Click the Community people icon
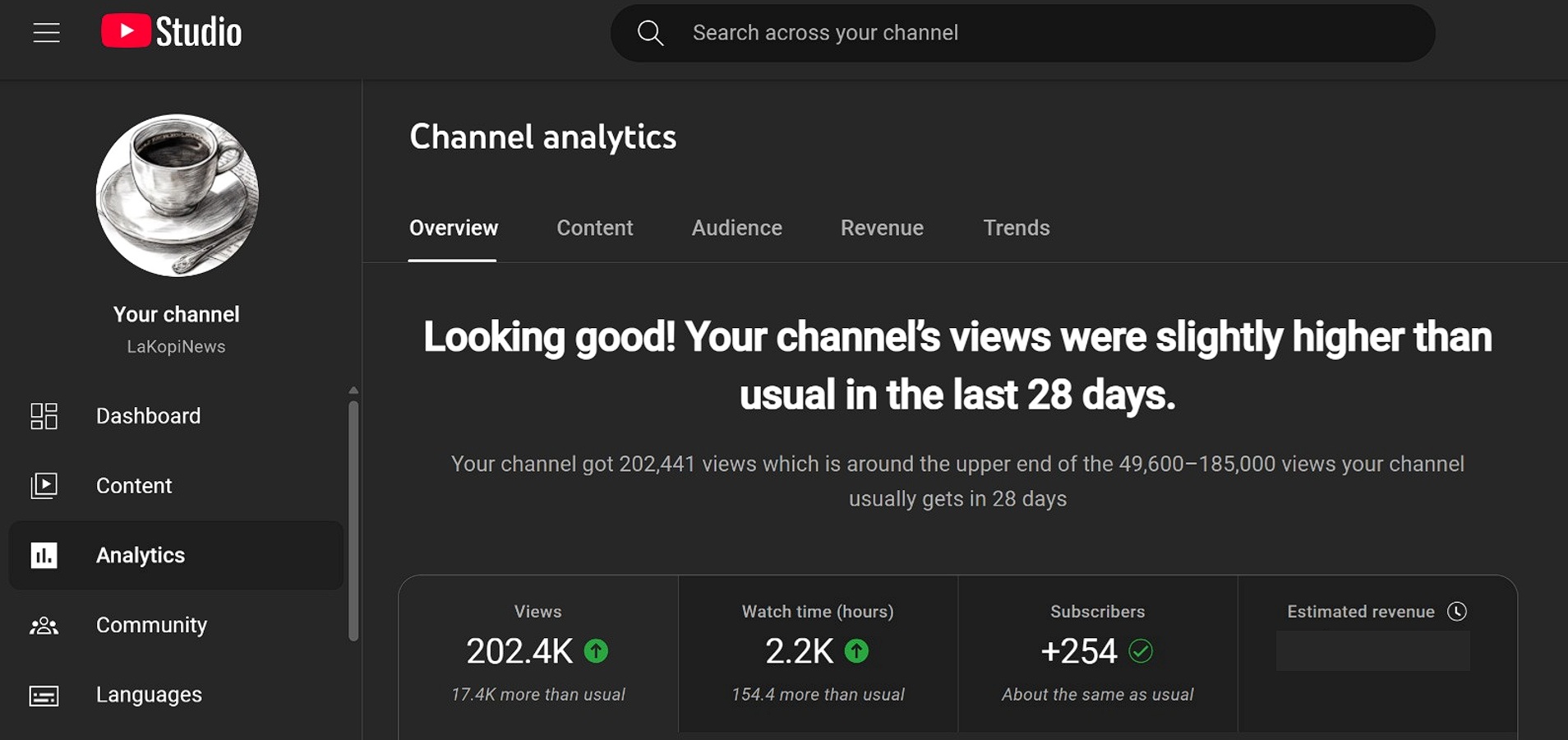The height and width of the screenshot is (740, 1568). pyautogui.click(x=44, y=626)
